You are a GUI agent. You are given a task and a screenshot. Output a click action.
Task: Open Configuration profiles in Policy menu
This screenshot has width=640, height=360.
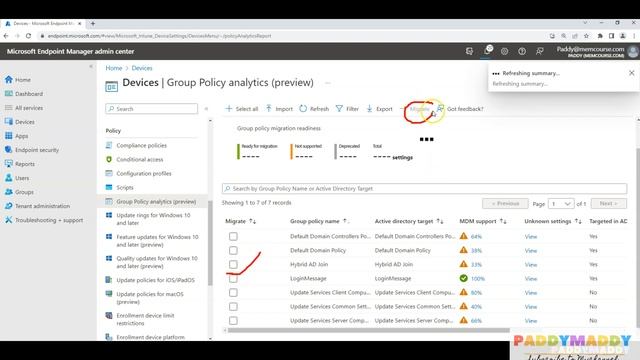pyautogui.click(x=144, y=173)
